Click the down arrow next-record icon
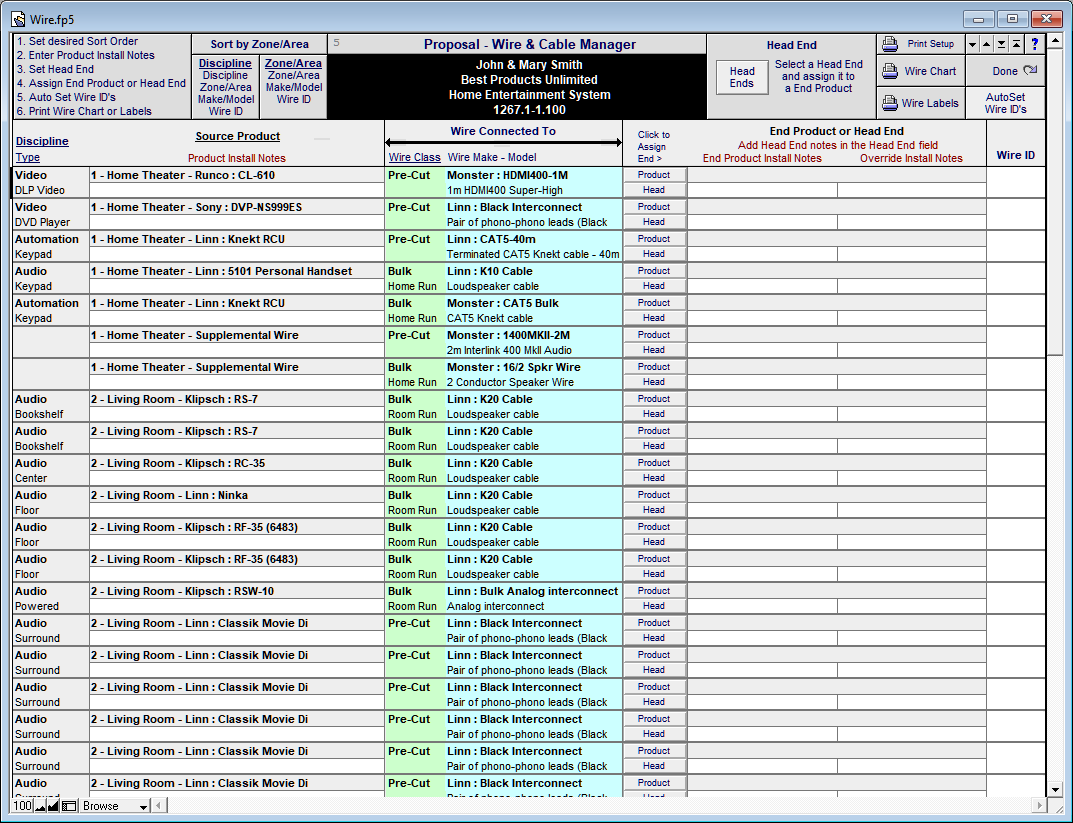Image resolution: width=1073 pixels, height=823 pixels. (972, 44)
